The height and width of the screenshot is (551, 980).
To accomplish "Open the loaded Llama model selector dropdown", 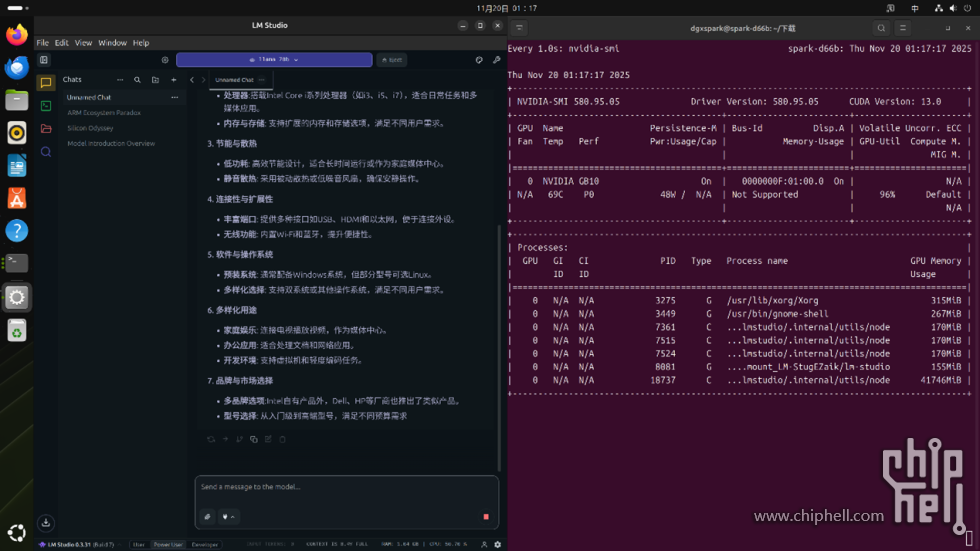I will pyautogui.click(x=274, y=60).
